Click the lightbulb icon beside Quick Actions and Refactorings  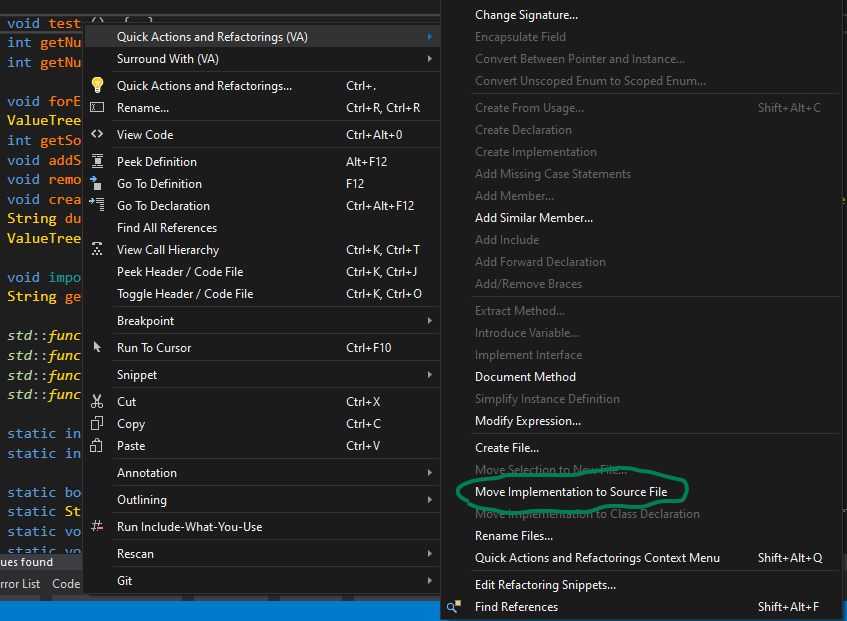(x=97, y=85)
